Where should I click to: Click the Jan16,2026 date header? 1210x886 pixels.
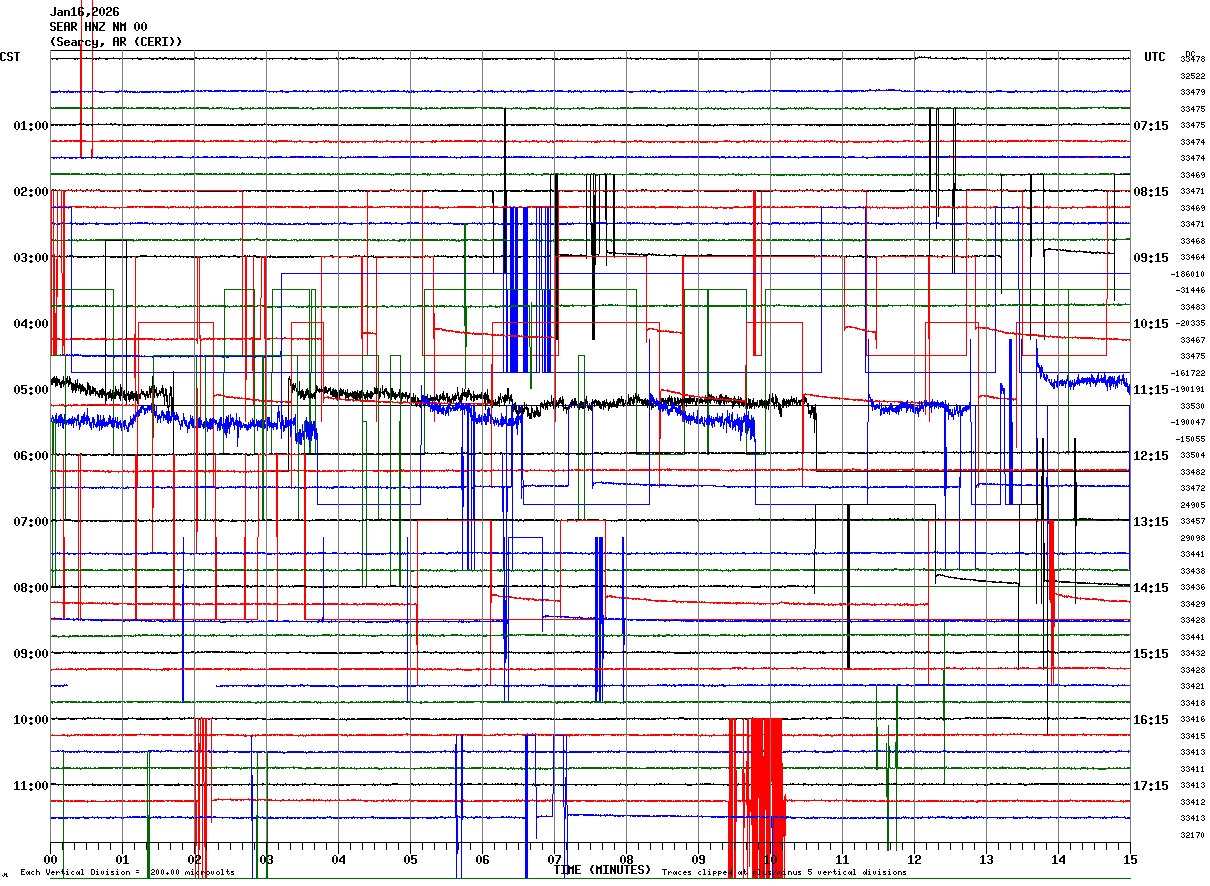(84, 12)
